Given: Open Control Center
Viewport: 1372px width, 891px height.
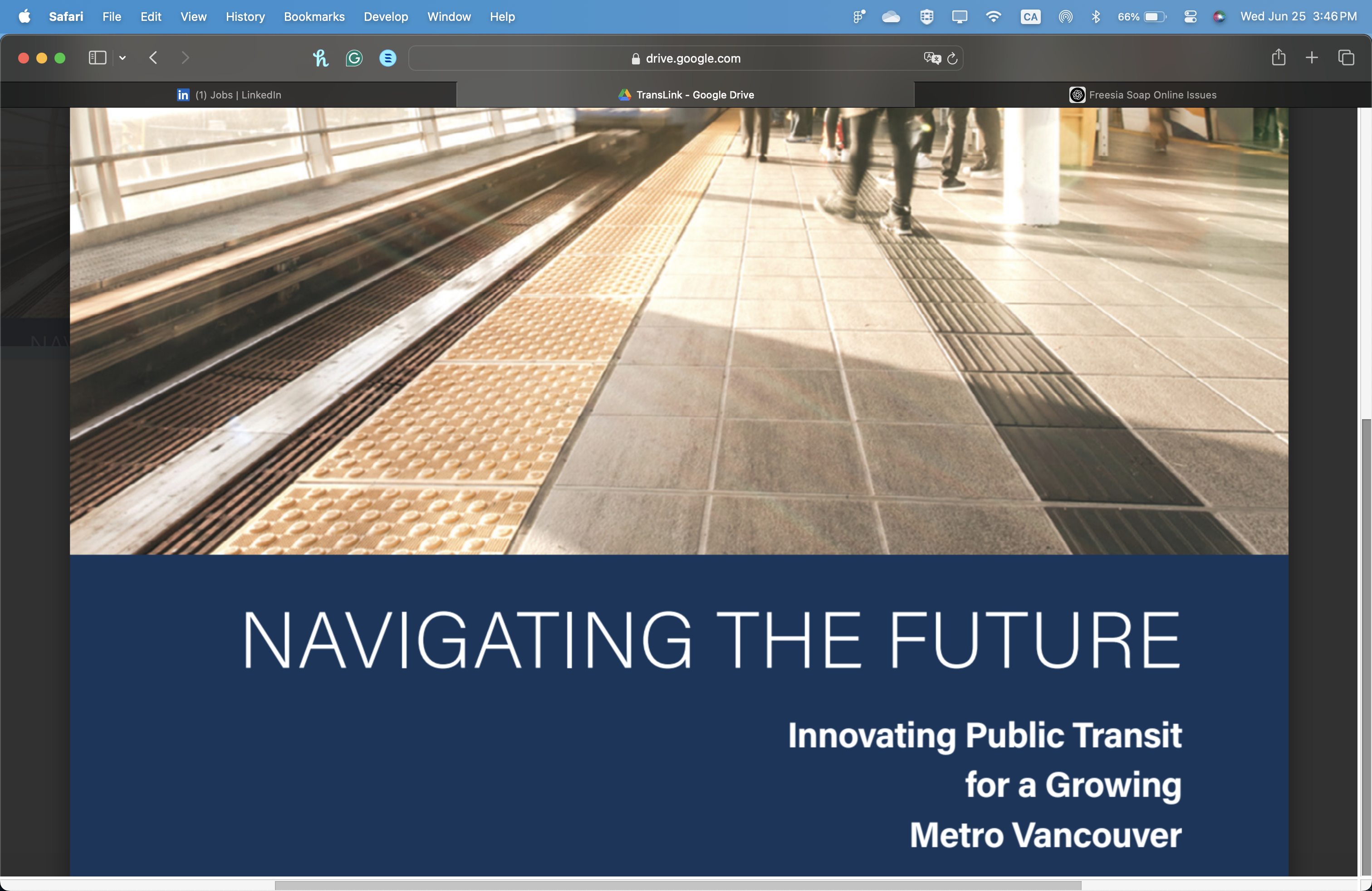Looking at the screenshot, I should click(1191, 17).
